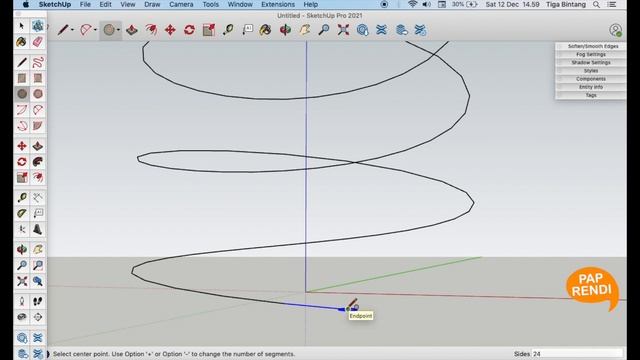Click the signed-in account icon at top right

(616, 30)
